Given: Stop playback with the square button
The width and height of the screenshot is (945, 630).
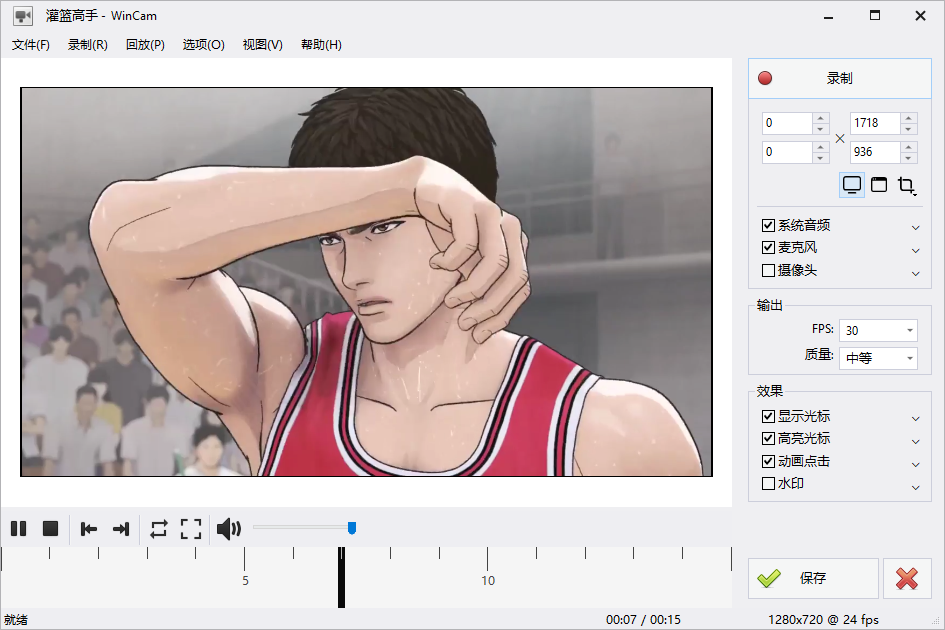Looking at the screenshot, I should 51,529.
